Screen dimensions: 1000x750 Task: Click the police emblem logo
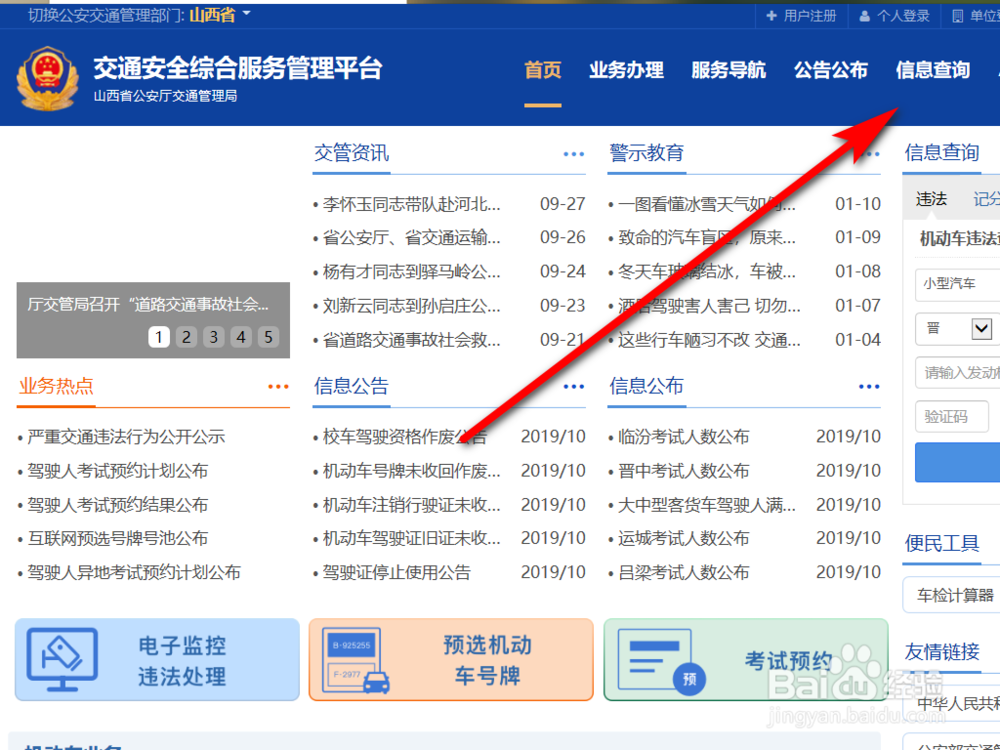[47, 76]
